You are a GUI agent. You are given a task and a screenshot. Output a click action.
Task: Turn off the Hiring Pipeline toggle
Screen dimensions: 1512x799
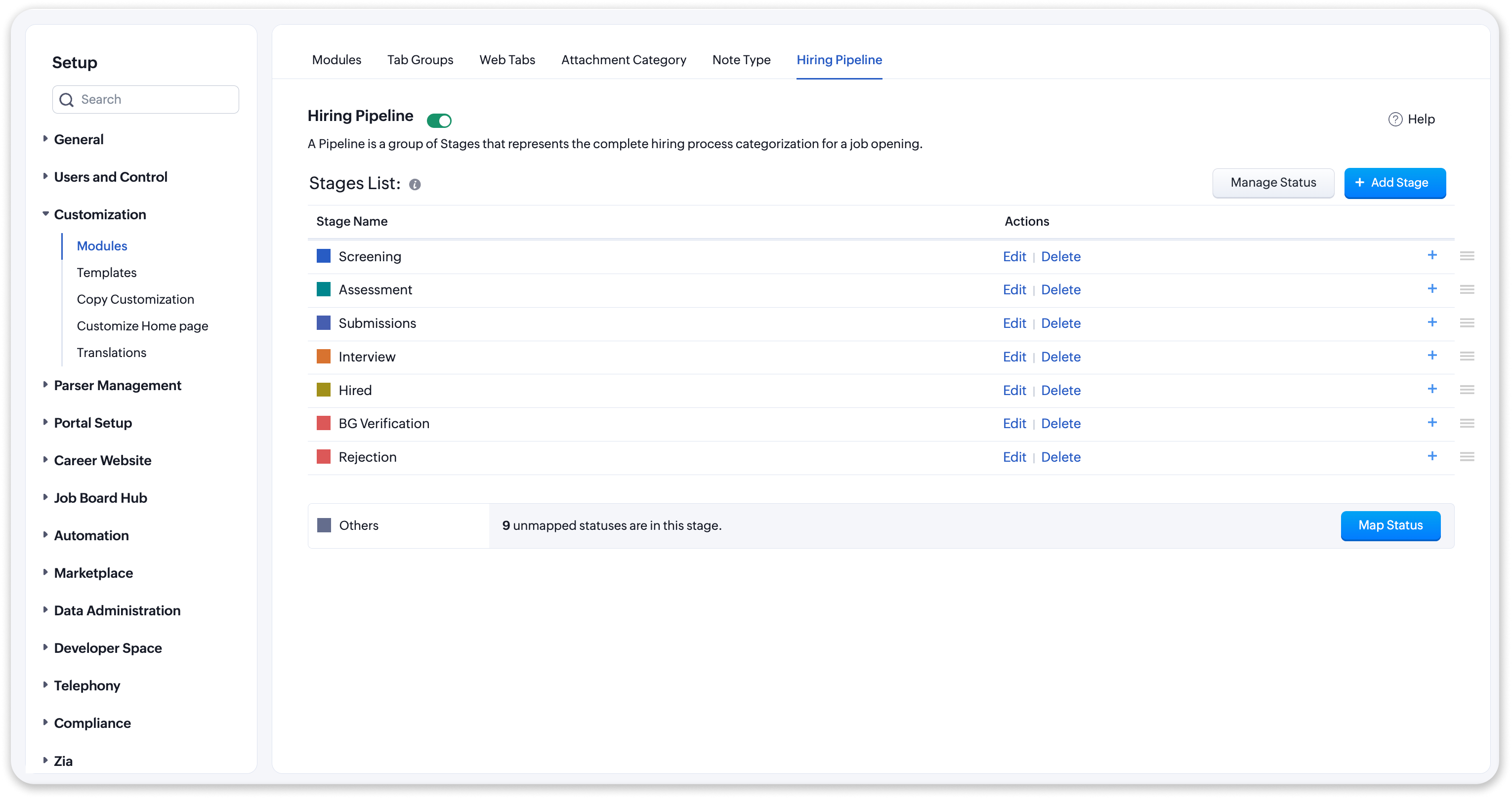coord(439,120)
